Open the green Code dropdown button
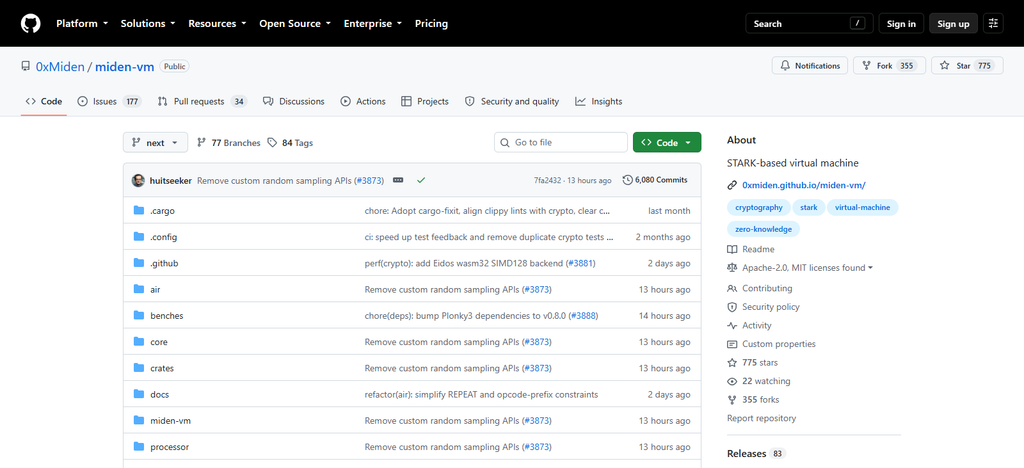This screenshot has width=1024, height=468. coord(667,142)
